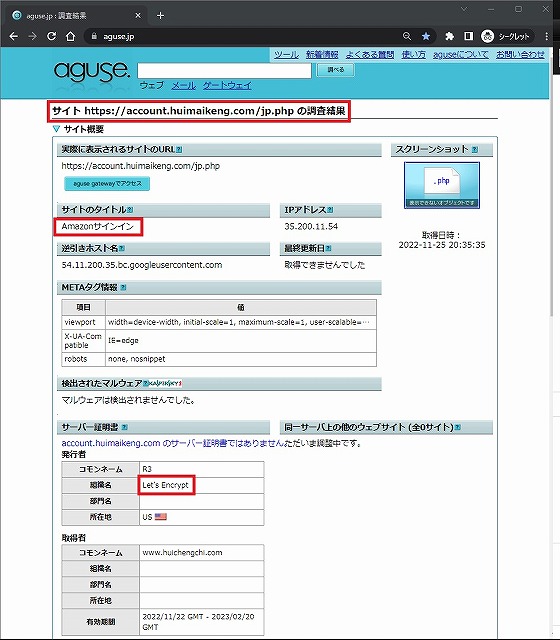Go back using browser back arrow
This screenshot has height=640, width=560.
click(13, 36)
